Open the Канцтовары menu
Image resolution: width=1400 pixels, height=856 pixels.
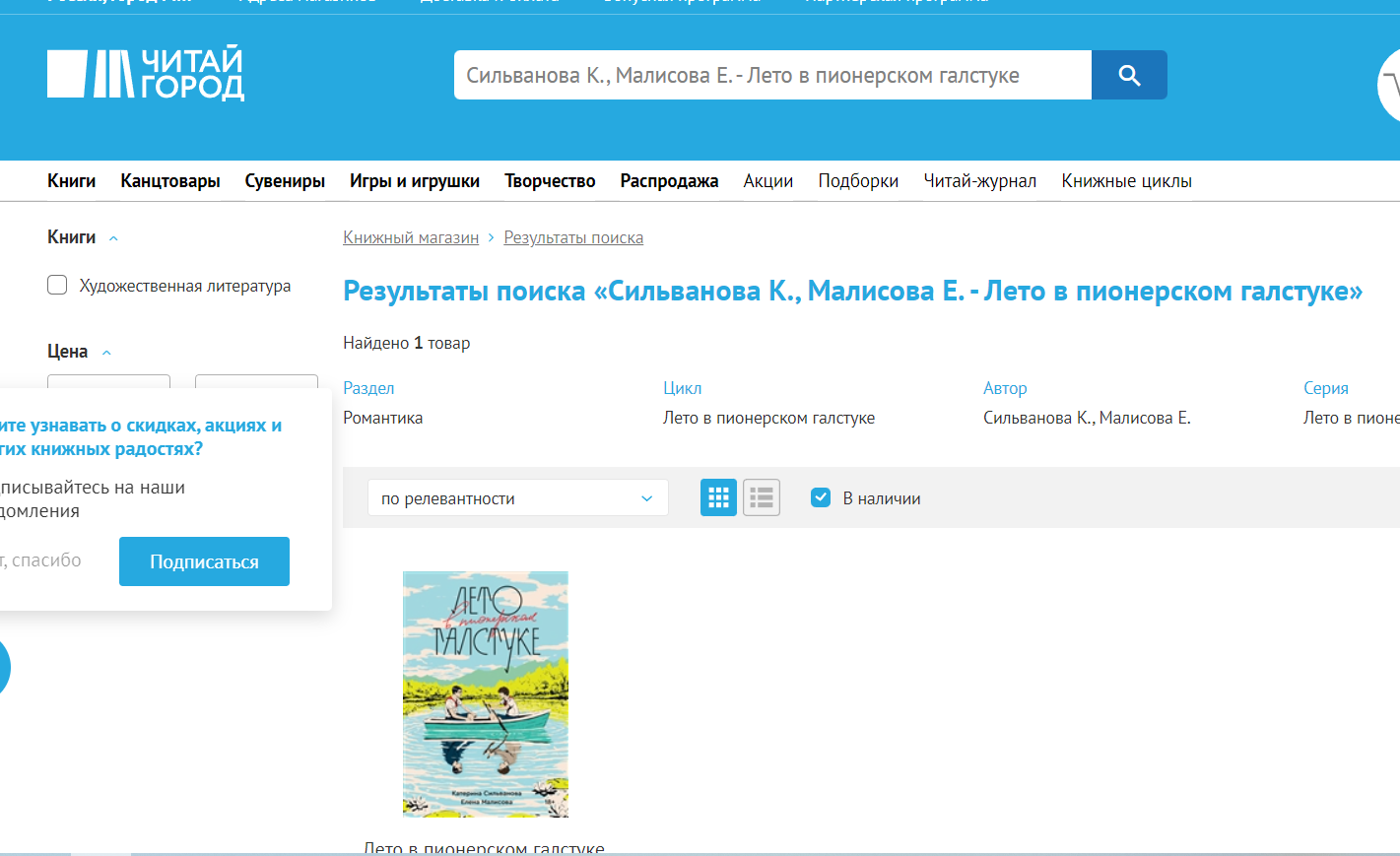(x=170, y=181)
